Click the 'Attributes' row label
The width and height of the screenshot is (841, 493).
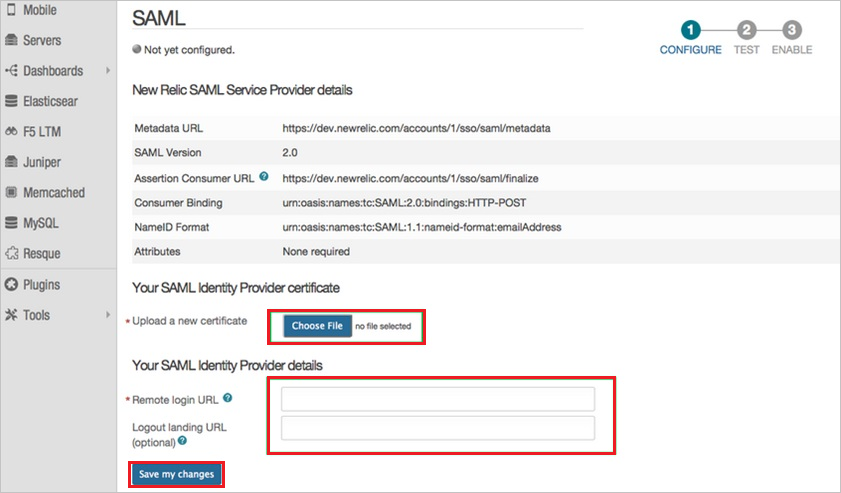(x=157, y=252)
